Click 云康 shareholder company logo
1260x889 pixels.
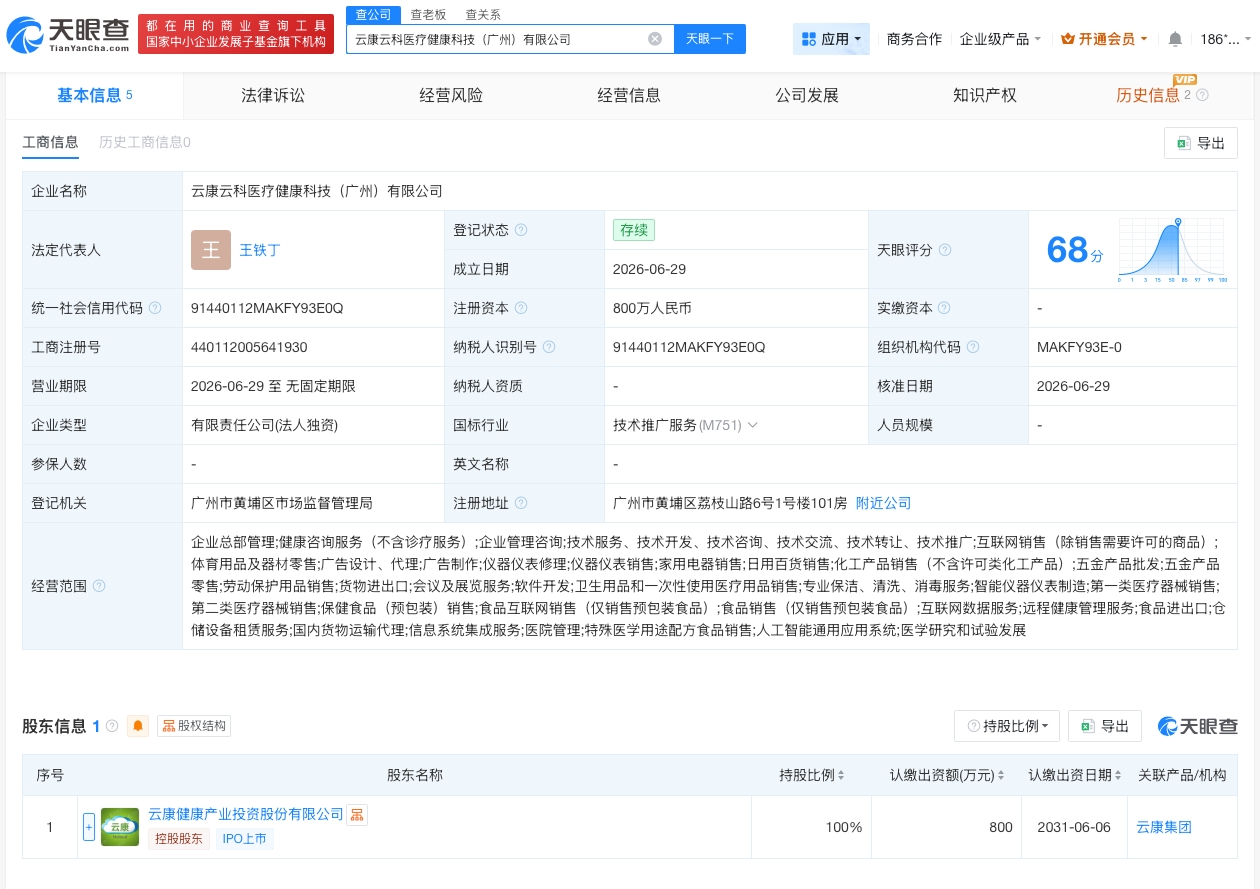120,827
